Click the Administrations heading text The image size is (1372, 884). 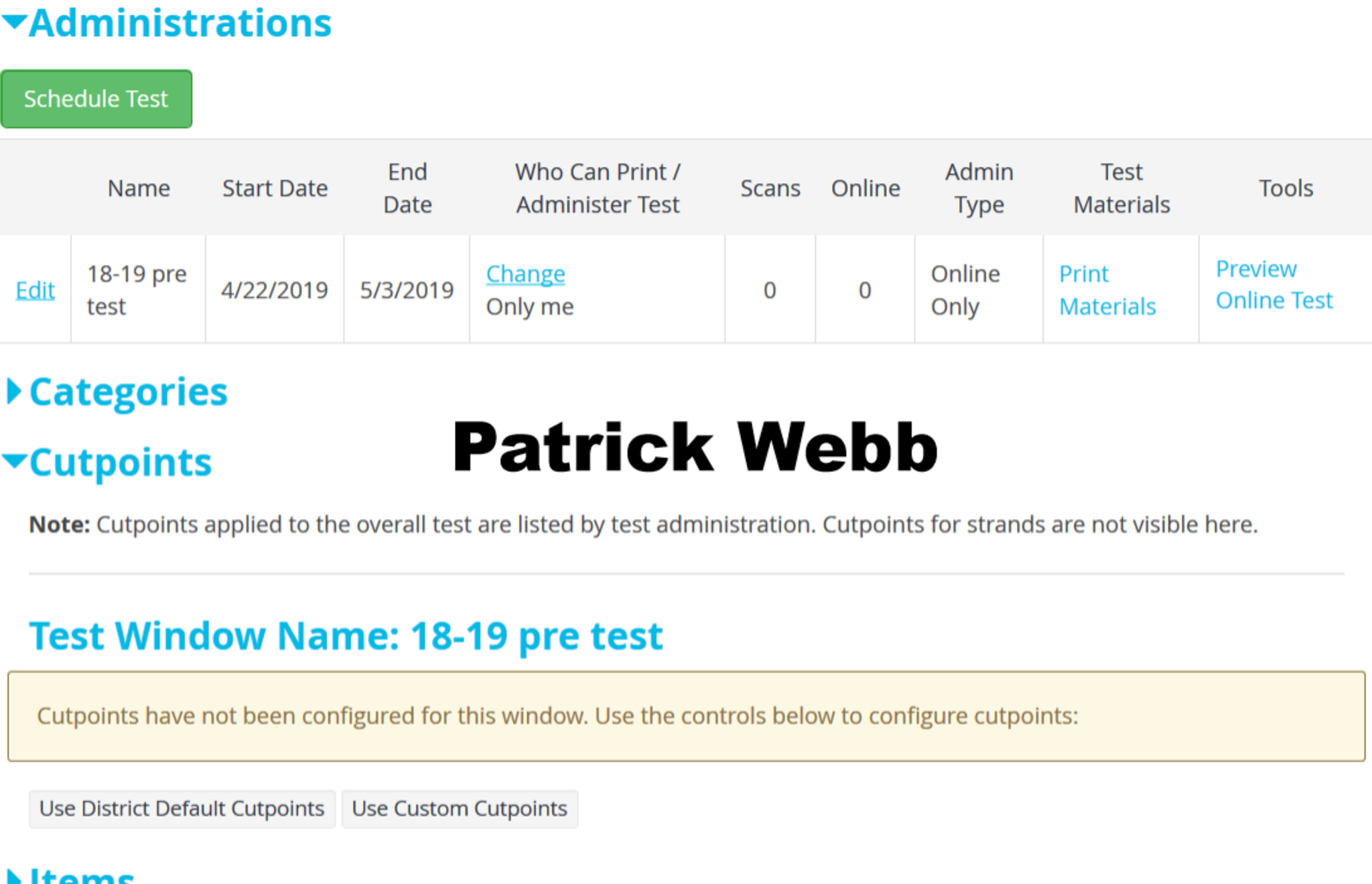point(180,23)
